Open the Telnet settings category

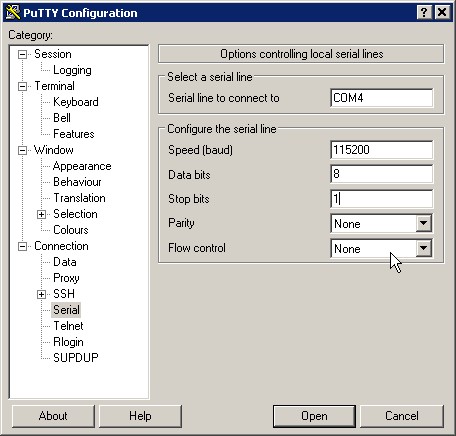click(x=68, y=326)
